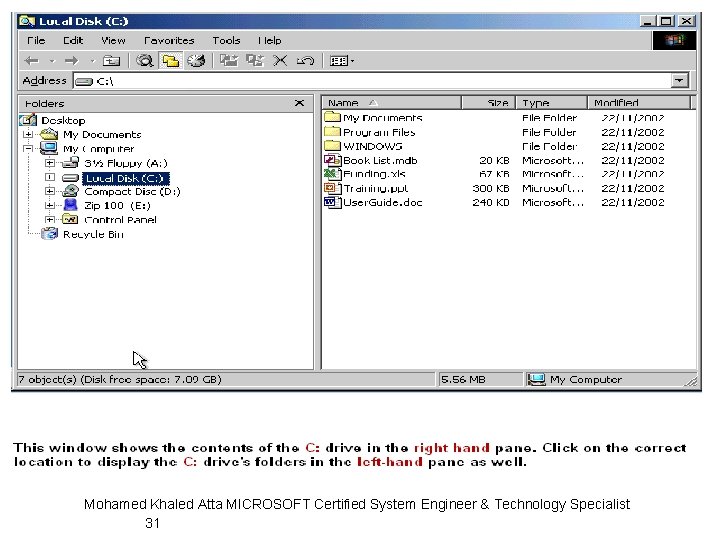Expand the 3½ Floppy (A:) node
The height and width of the screenshot is (540, 720).
coord(50,163)
